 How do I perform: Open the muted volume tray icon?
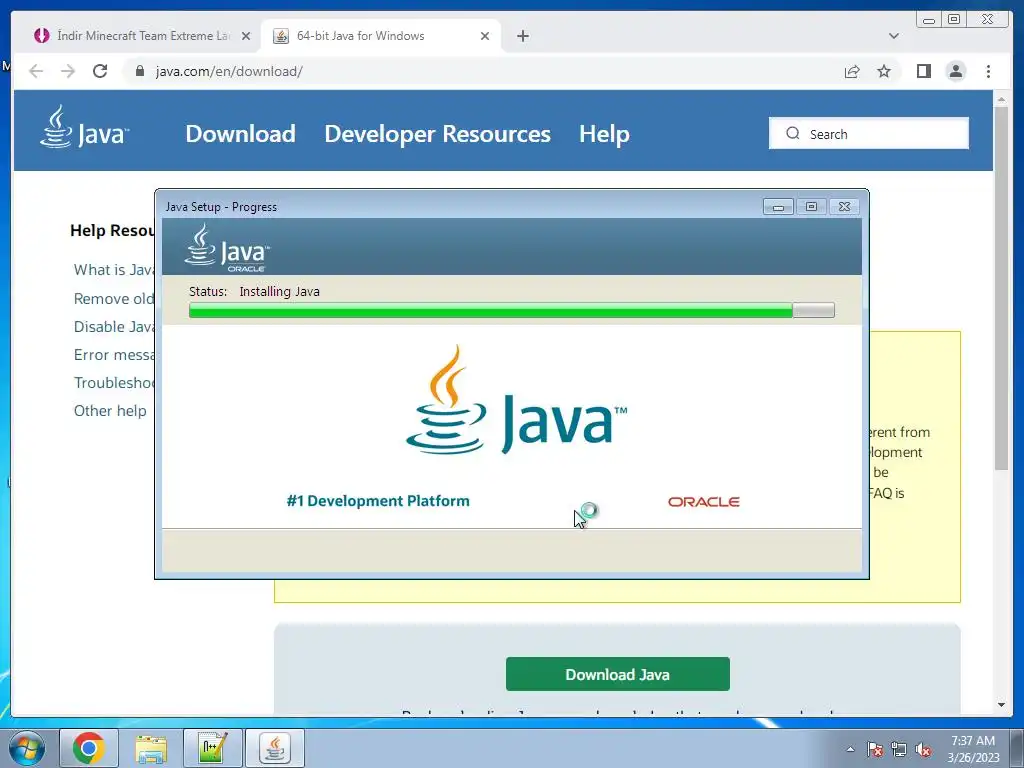923,749
